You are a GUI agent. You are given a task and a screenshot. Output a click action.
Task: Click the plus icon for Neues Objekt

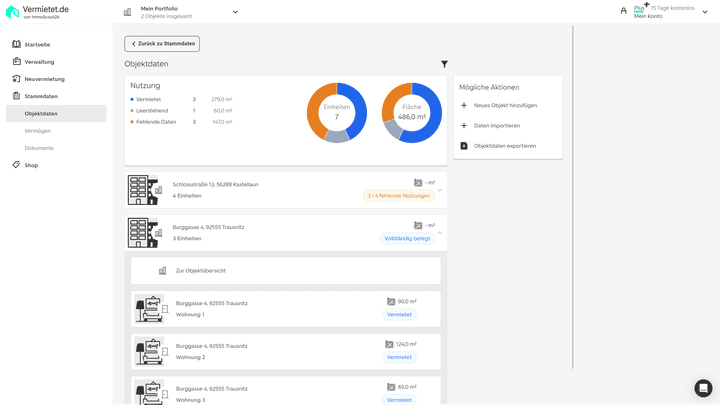pos(464,105)
